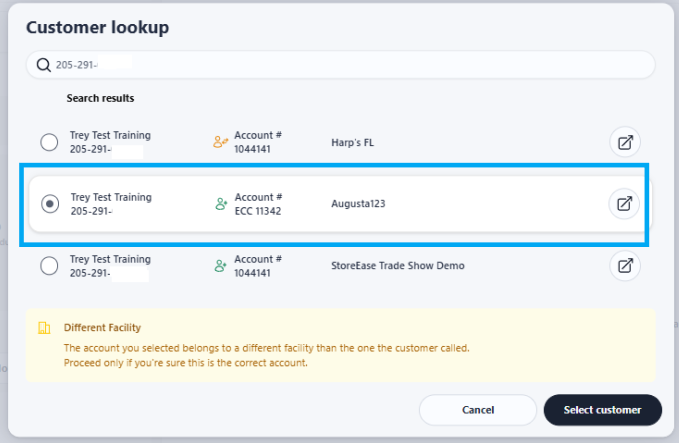Viewport: 679px width, 443px height.
Task: Click StoreEase Trade Show Demo text
Action: point(398,265)
